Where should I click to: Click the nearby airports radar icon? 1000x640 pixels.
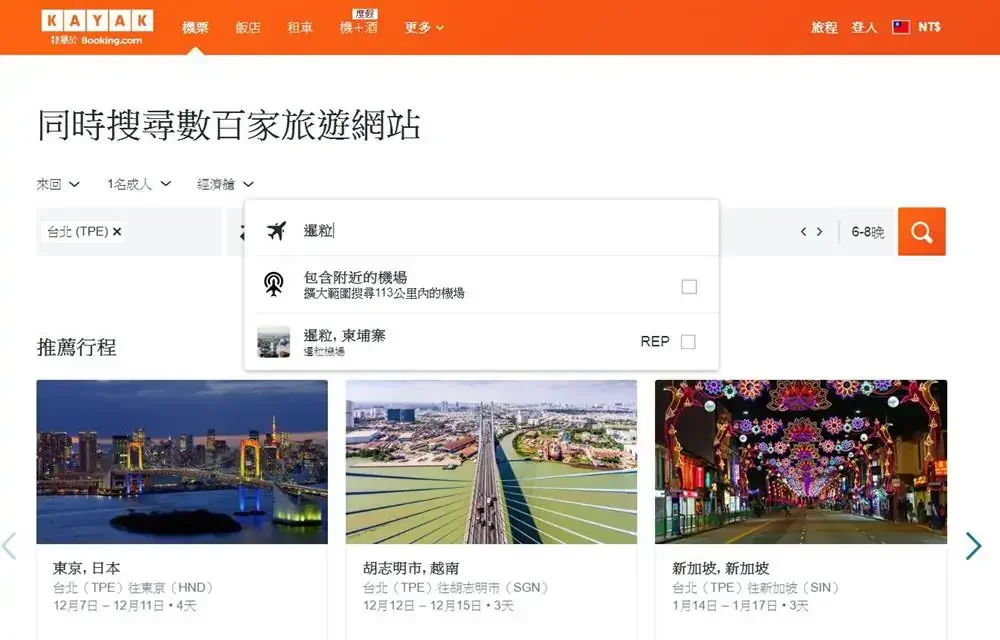click(x=273, y=285)
